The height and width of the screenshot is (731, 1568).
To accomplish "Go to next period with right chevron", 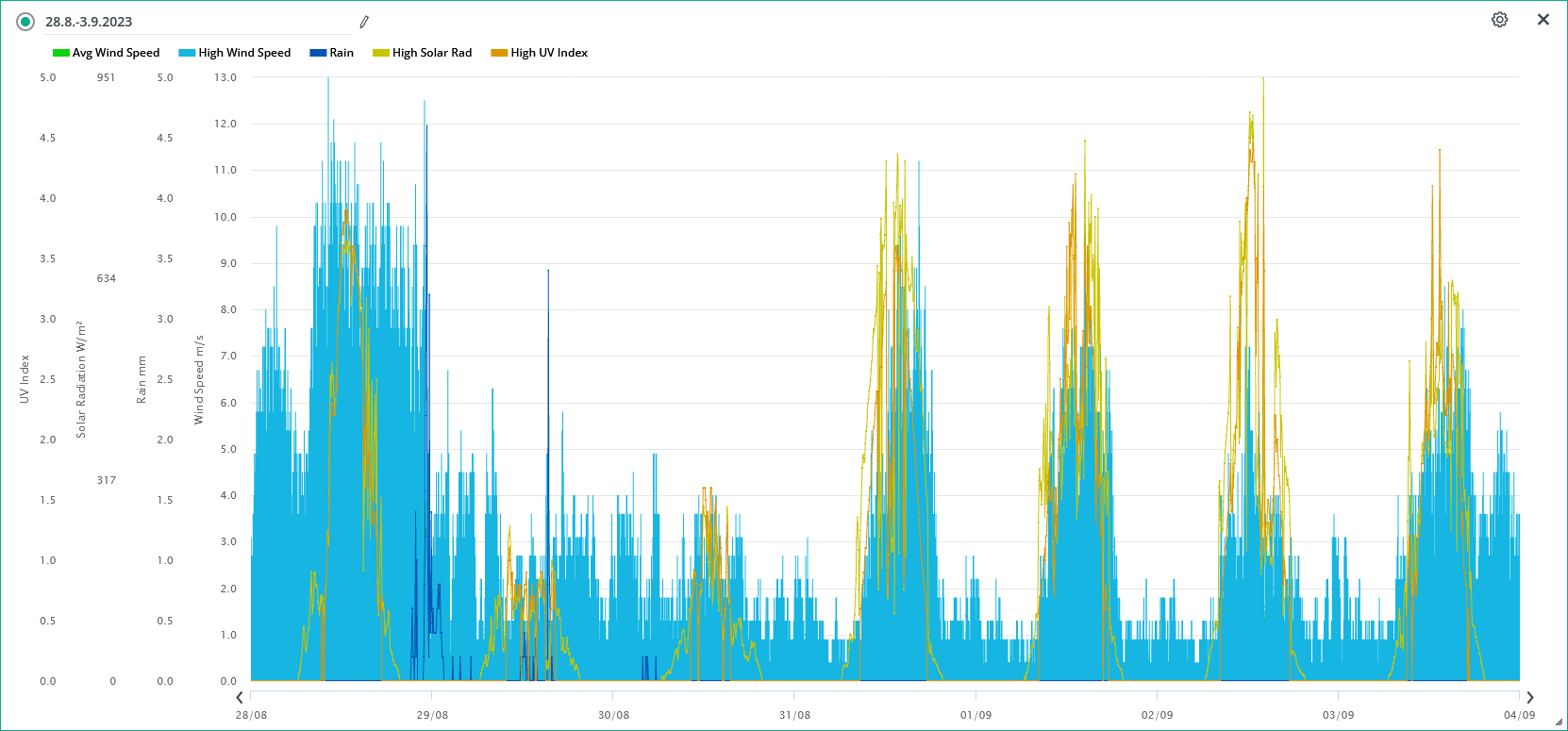I will 1529,697.
